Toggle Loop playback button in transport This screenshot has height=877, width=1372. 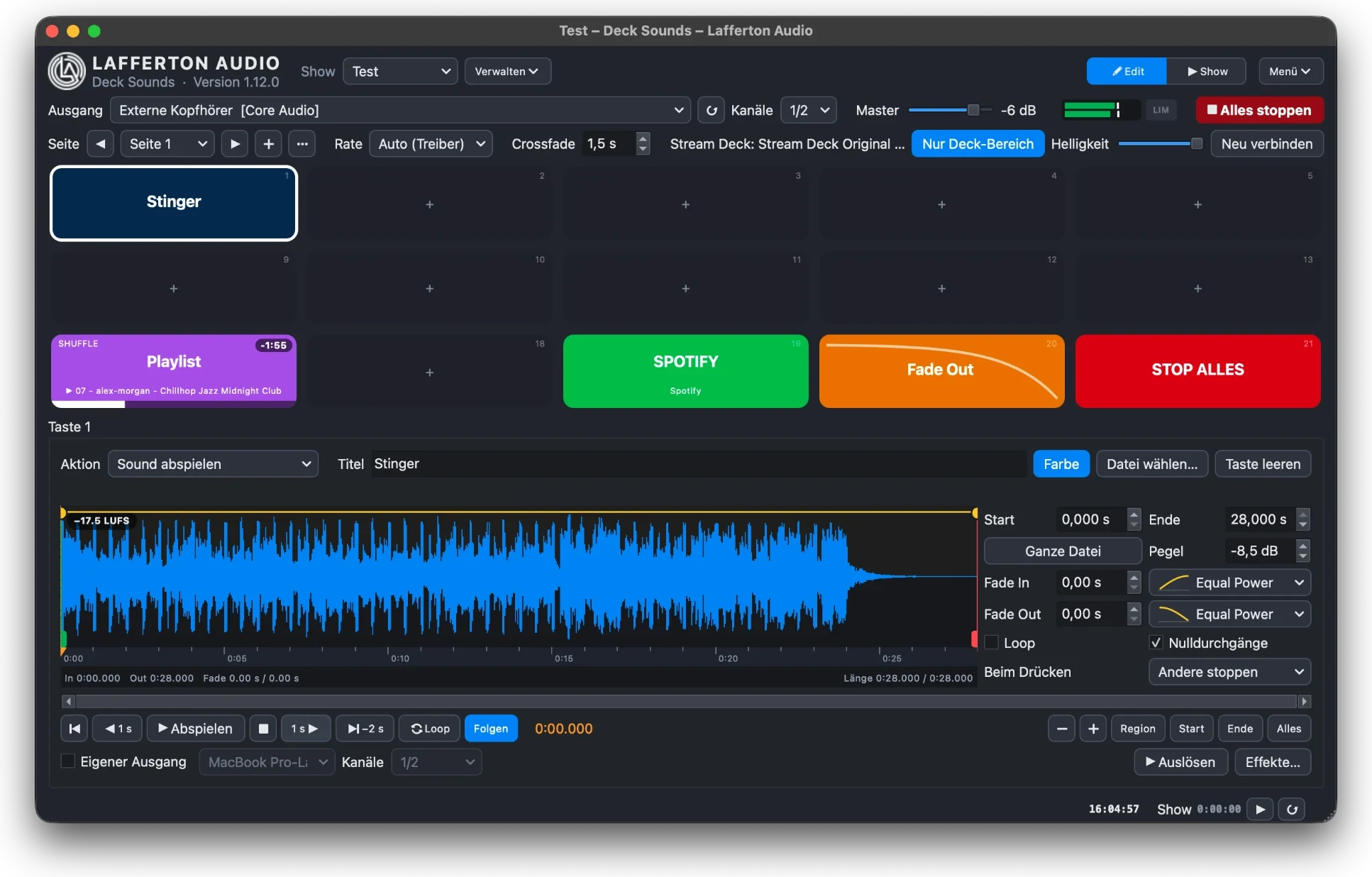tap(430, 729)
